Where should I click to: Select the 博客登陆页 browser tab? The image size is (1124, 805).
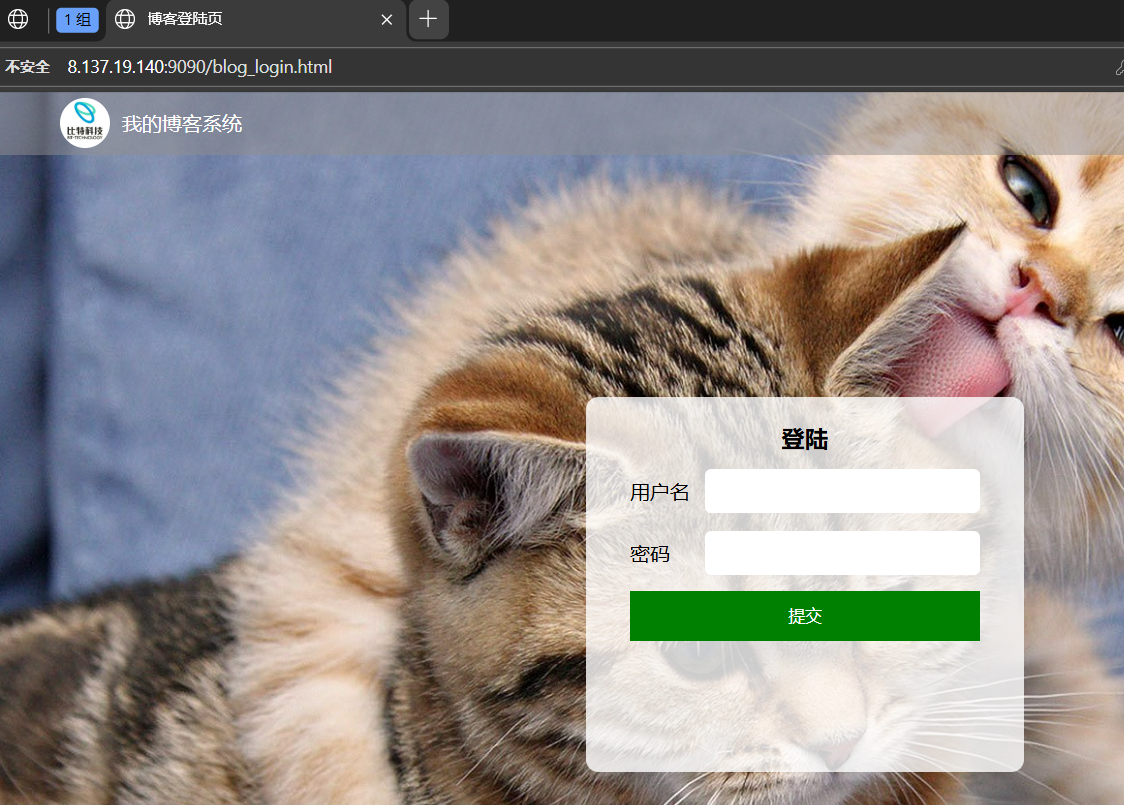(x=256, y=19)
